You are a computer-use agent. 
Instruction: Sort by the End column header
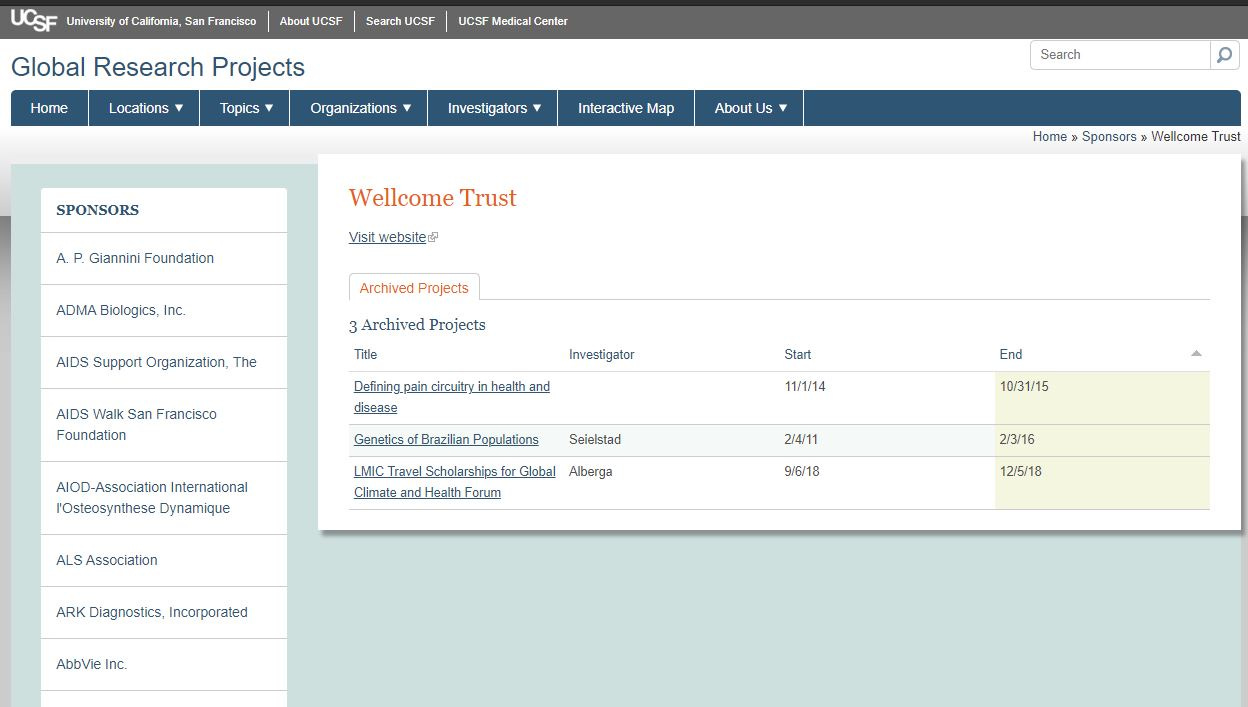1011,354
